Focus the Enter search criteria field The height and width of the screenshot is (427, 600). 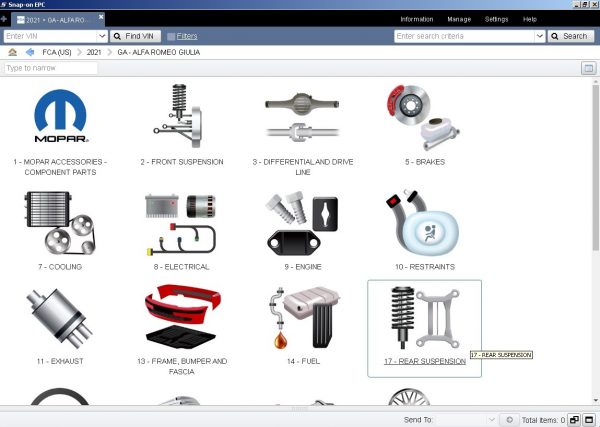464,36
